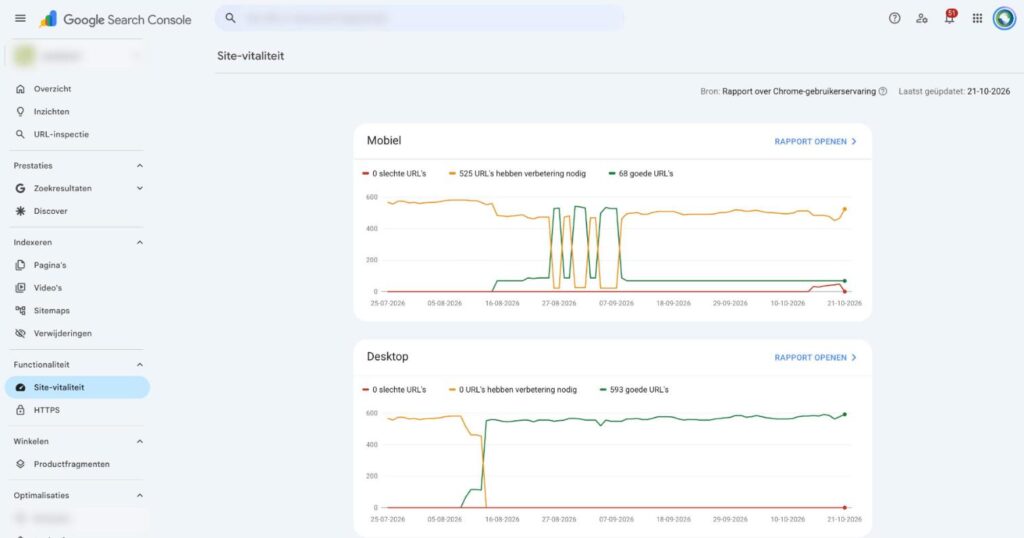Viewport: 1024px width, 538px height.
Task: Click the Pagina's document icon
Action: [20, 265]
